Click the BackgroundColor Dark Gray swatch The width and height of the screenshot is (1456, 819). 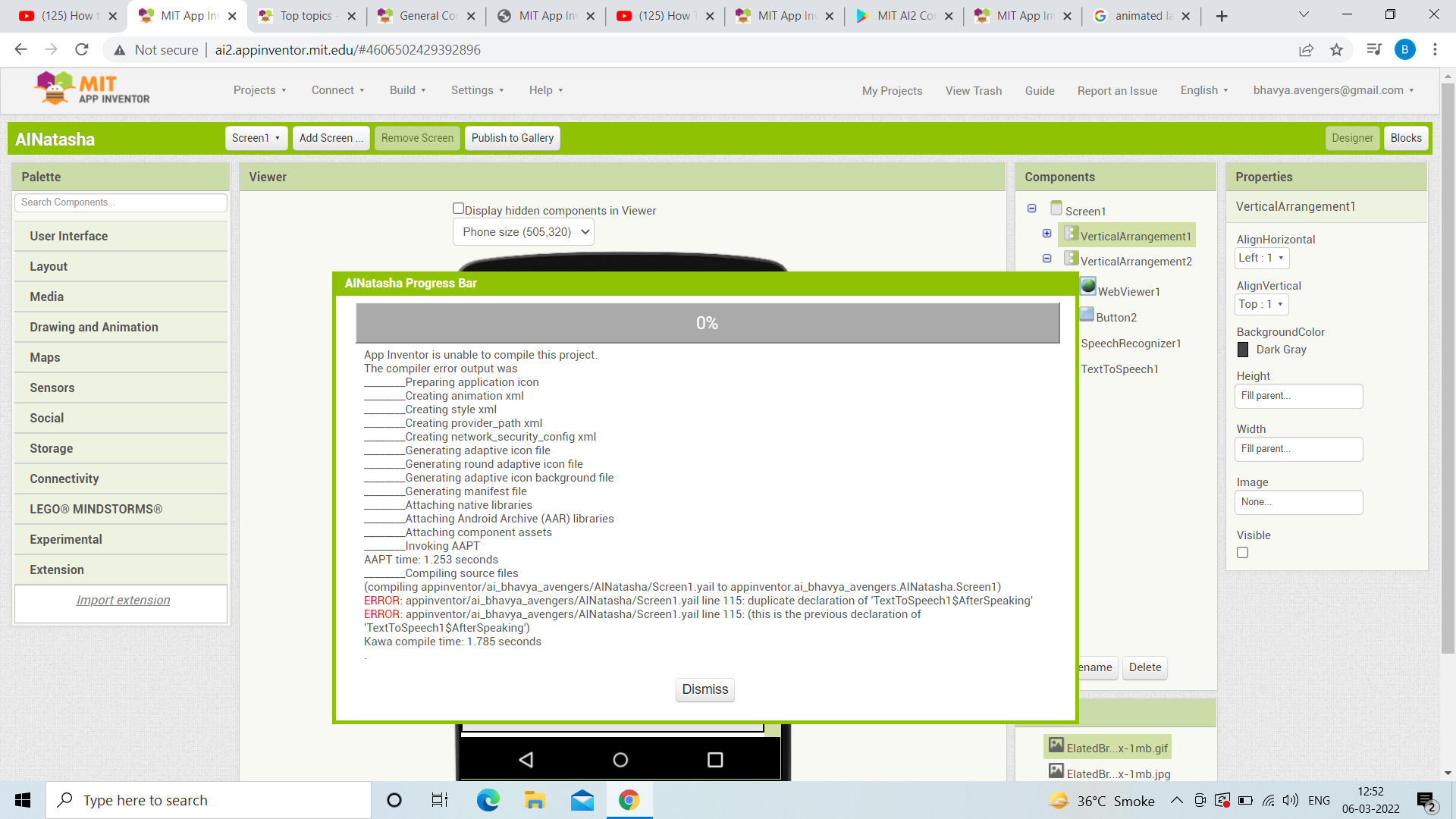tap(1243, 350)
